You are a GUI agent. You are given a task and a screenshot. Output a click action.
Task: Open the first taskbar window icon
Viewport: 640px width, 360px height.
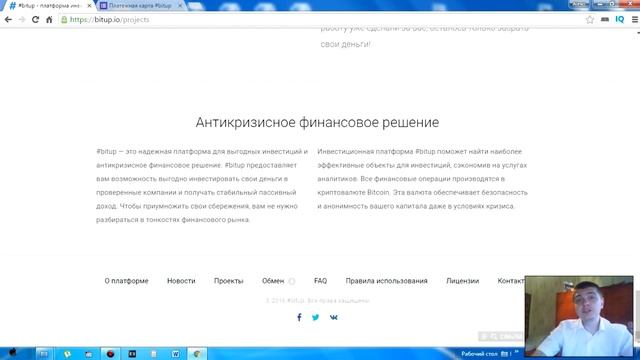click(44, 354)
